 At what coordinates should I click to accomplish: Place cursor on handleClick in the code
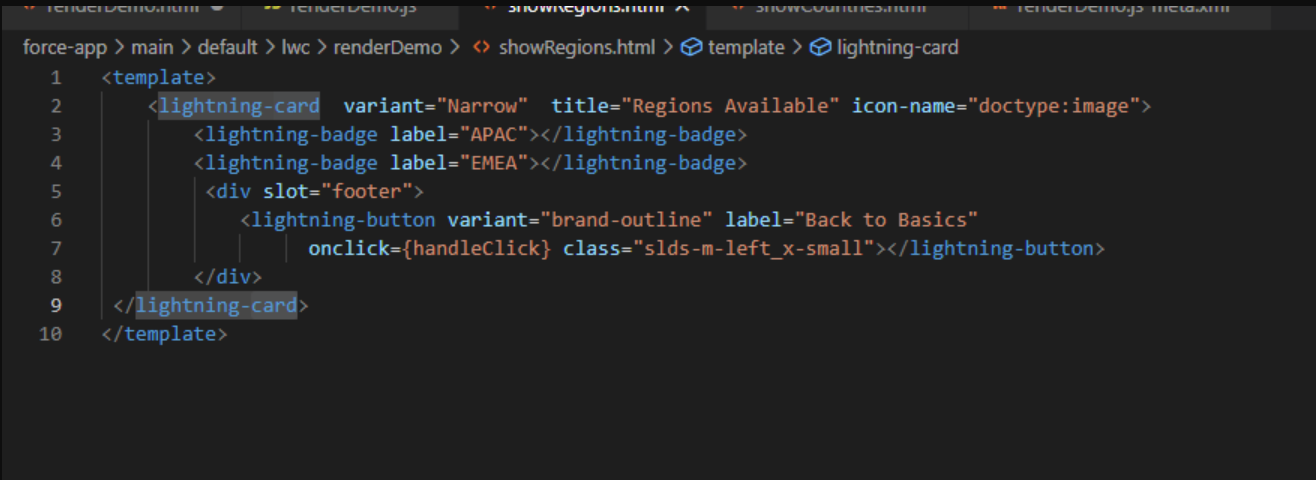point(478,248)
